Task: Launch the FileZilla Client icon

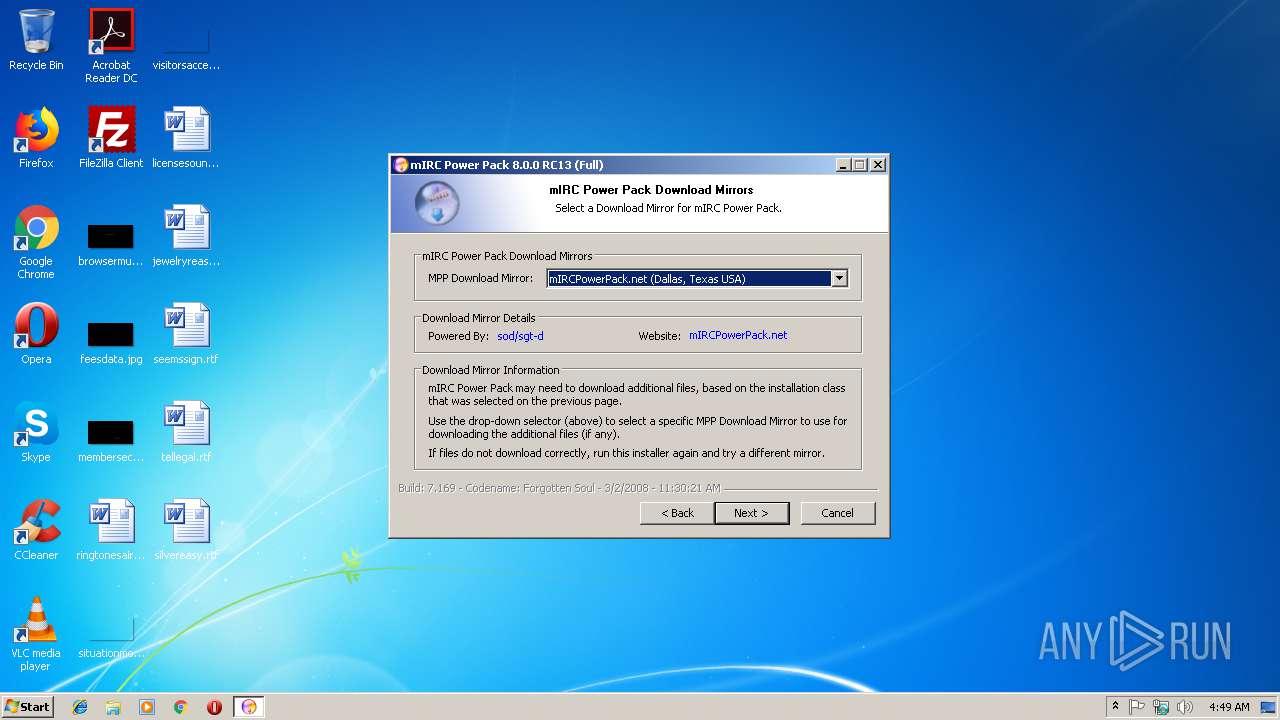Action: click(111, 138)
